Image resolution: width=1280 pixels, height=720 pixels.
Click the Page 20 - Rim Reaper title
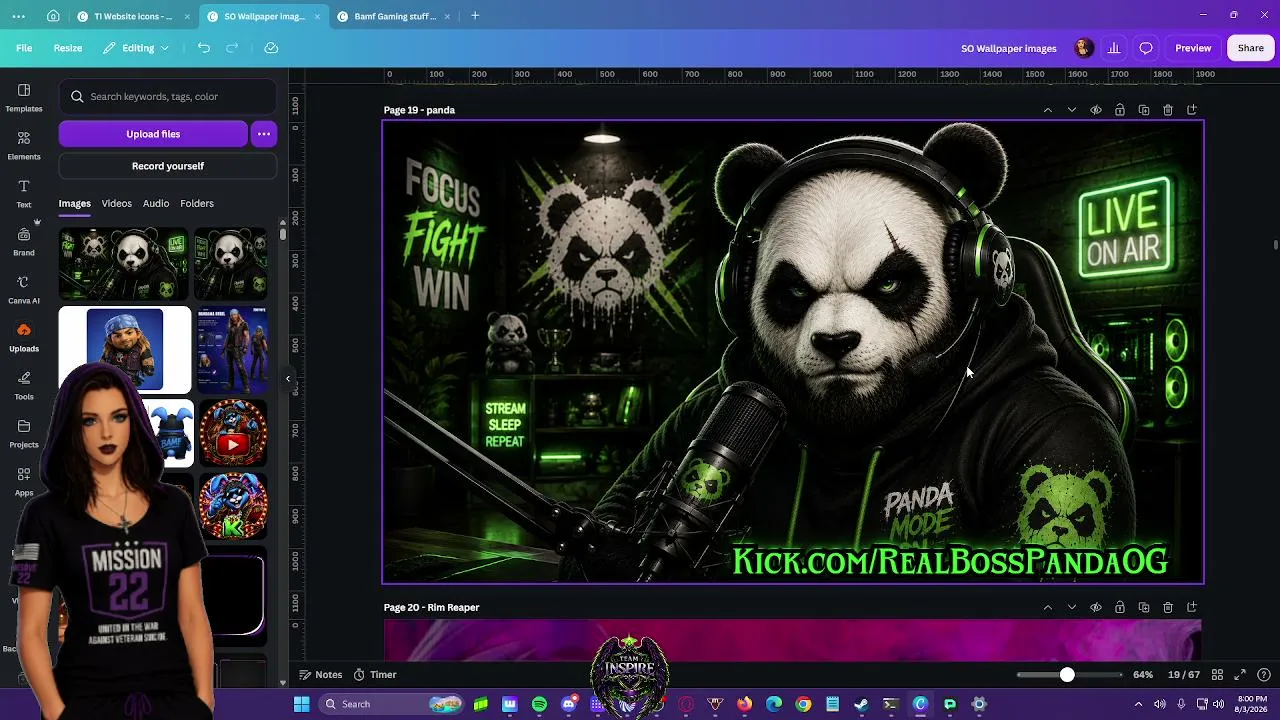[431, 607]
